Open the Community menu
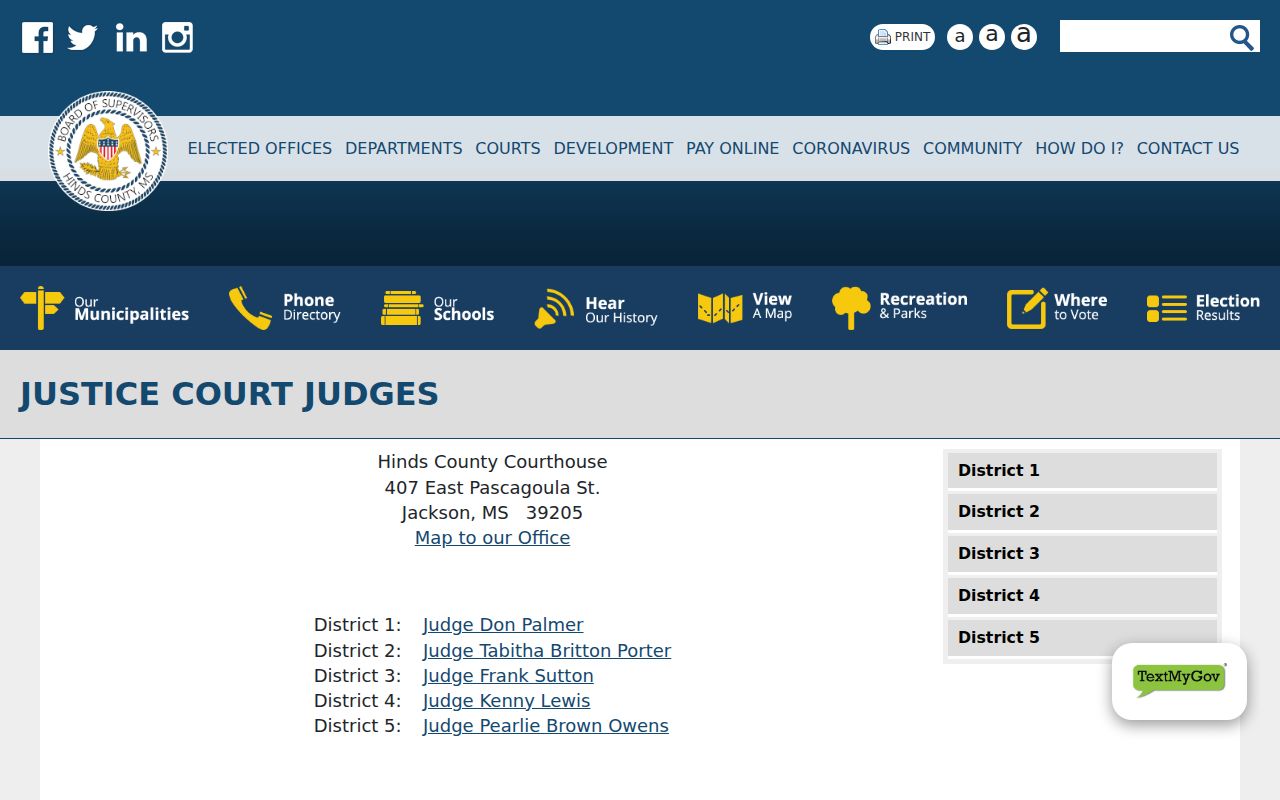The width and height of the screenshot is (1280, 800). [973, 148]
